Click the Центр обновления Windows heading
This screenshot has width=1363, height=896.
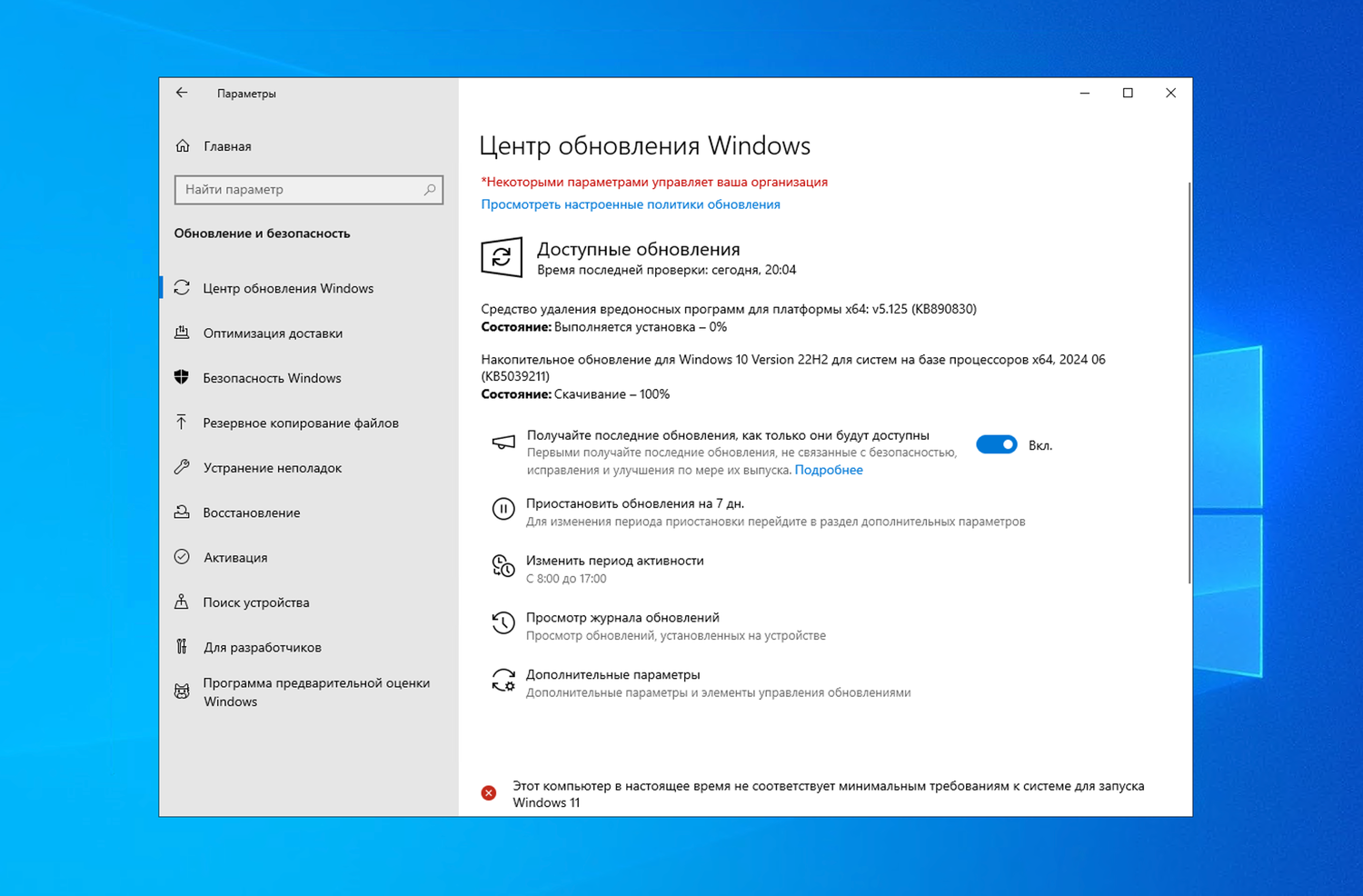[x=645, y=145]
